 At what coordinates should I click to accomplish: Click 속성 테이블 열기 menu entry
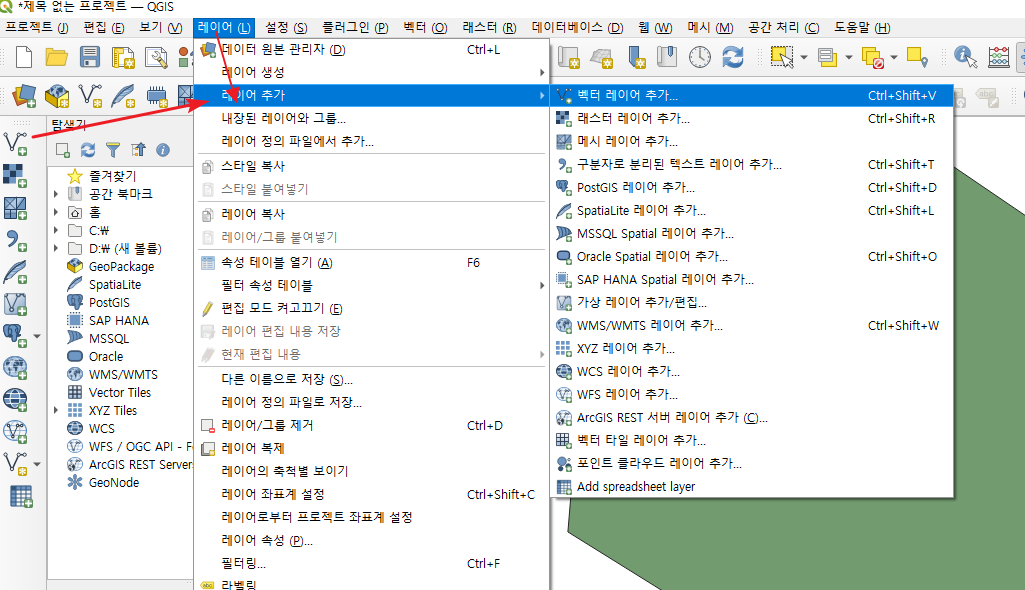371,263
